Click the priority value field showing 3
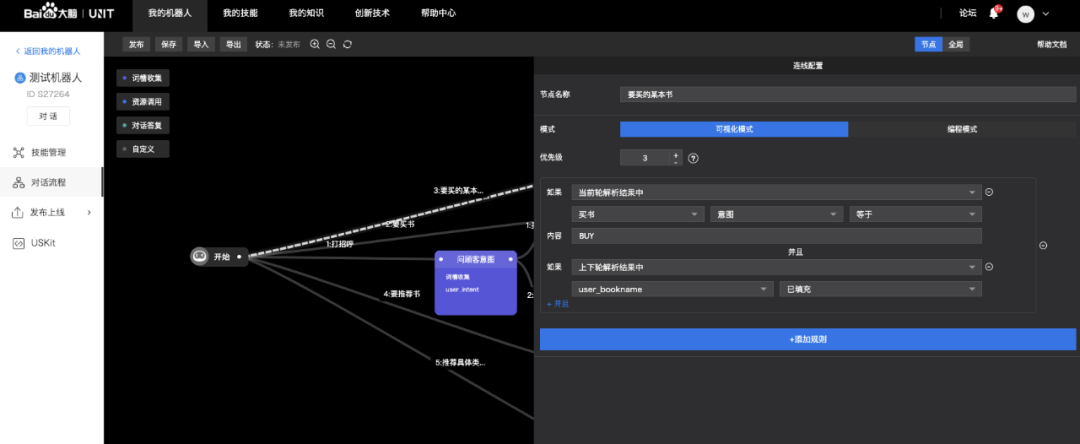Image resolution: width=1080 pixels, height=444 pixels. [645, 158]
